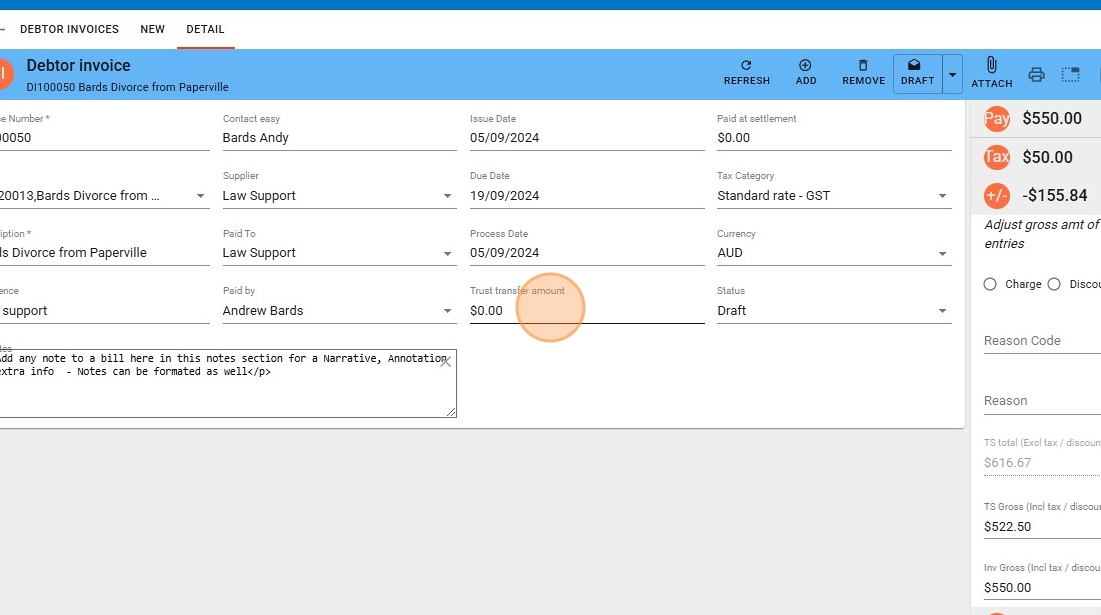Open the Paid by dropdown
Image resolution: width=1101 pixels, height=615 pixels.
pyautogui.click(x=447, y=311)
